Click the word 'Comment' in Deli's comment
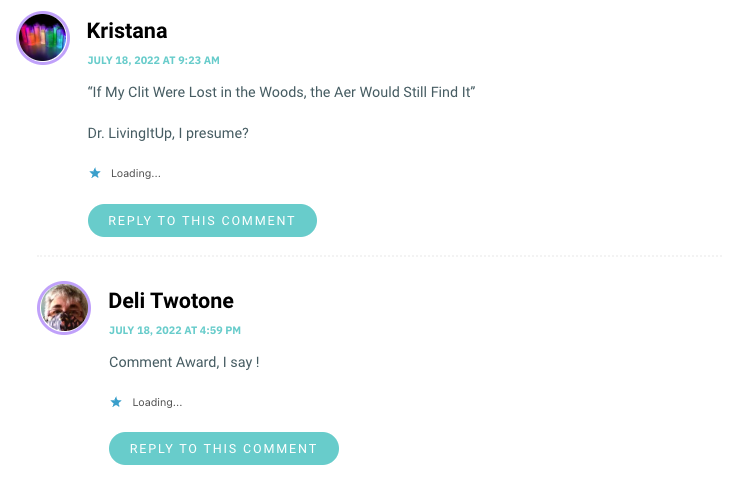The image size is (742, 479). [141, 362]
